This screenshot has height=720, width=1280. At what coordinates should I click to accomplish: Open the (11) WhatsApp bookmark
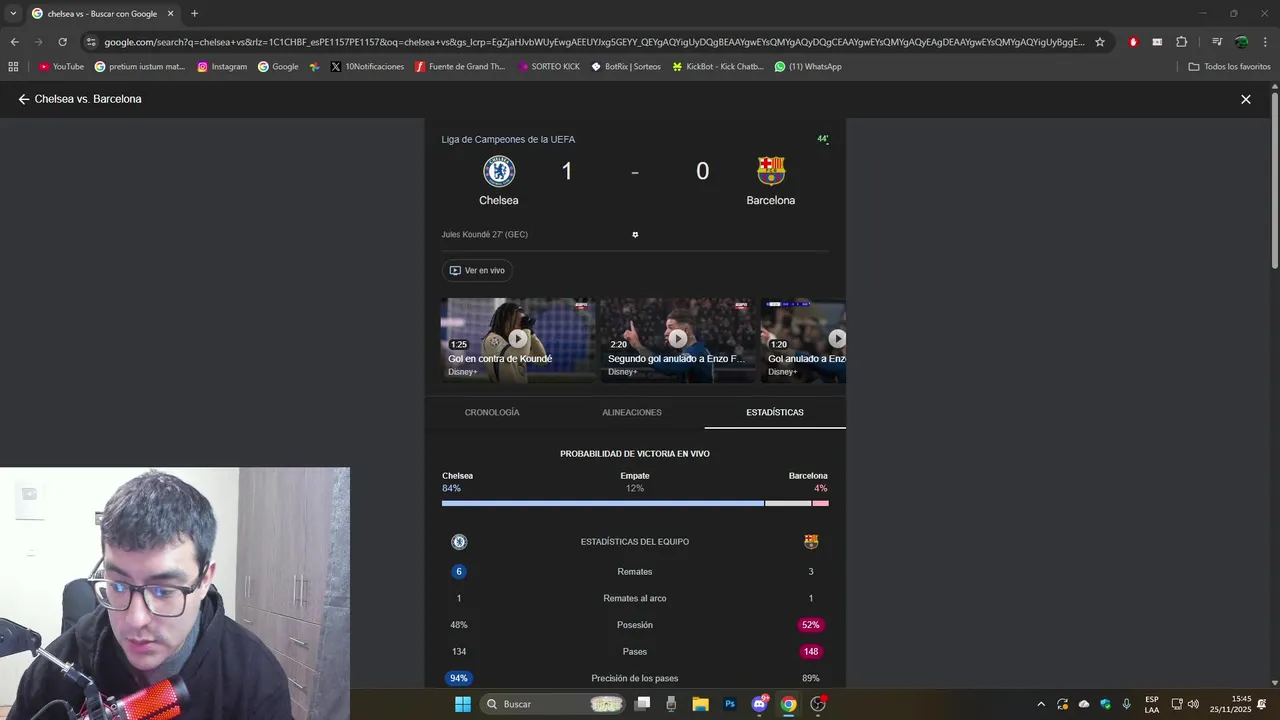click(808, 67)
